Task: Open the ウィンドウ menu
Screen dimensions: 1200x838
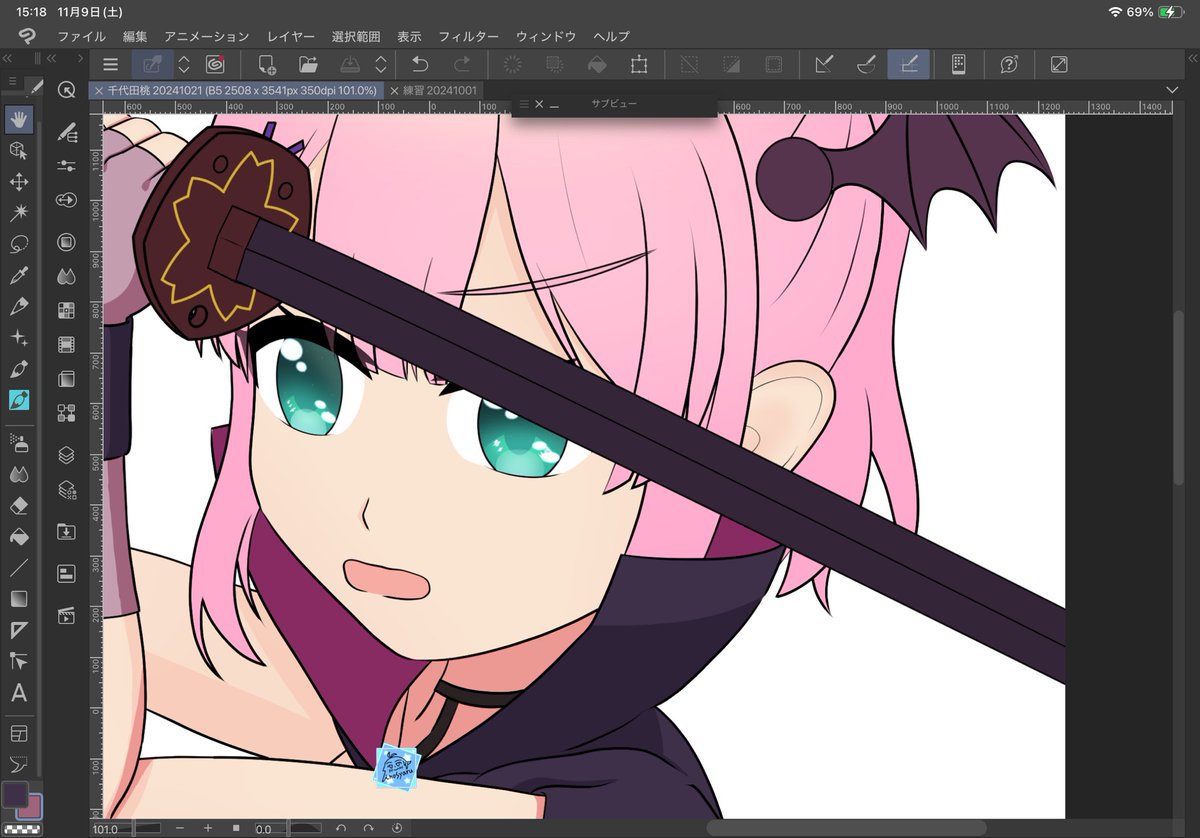Action: click(546, 36)
